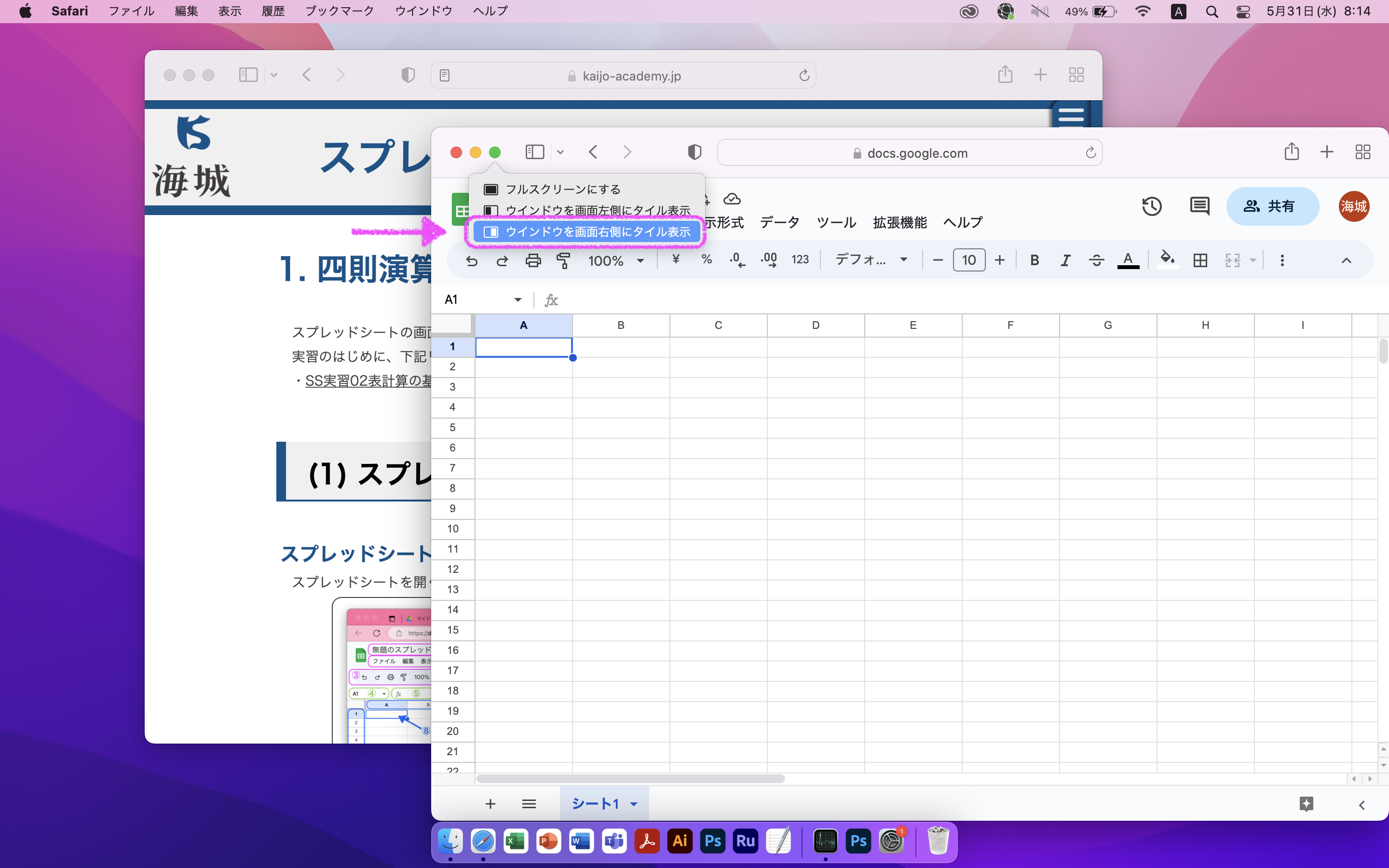
Task: Toggle strikethrough formatting
Action: coord(1096,260)
